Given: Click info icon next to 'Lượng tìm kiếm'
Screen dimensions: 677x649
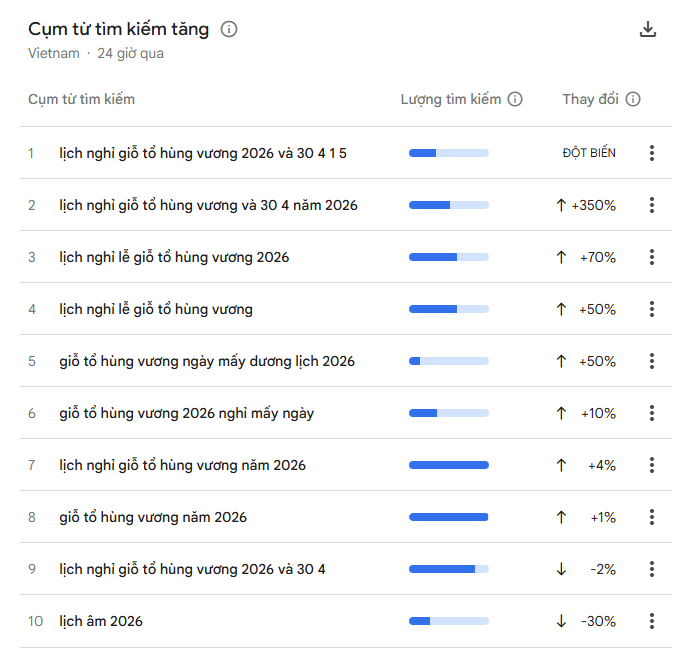Looking at the screenshot, I should tap(515, 99).
